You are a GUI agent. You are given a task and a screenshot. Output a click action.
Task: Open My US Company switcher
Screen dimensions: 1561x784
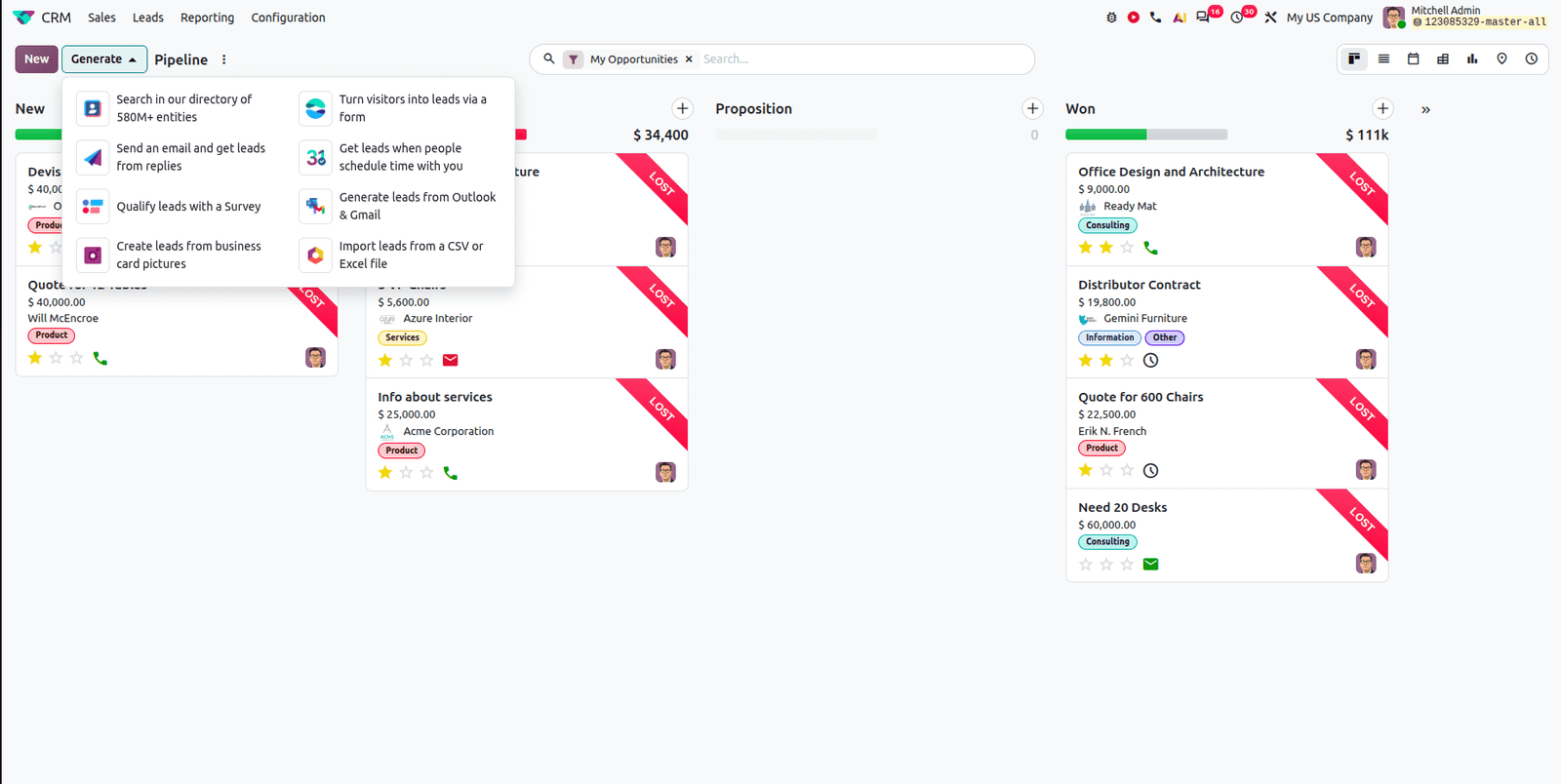click(x=1329, y=18)
